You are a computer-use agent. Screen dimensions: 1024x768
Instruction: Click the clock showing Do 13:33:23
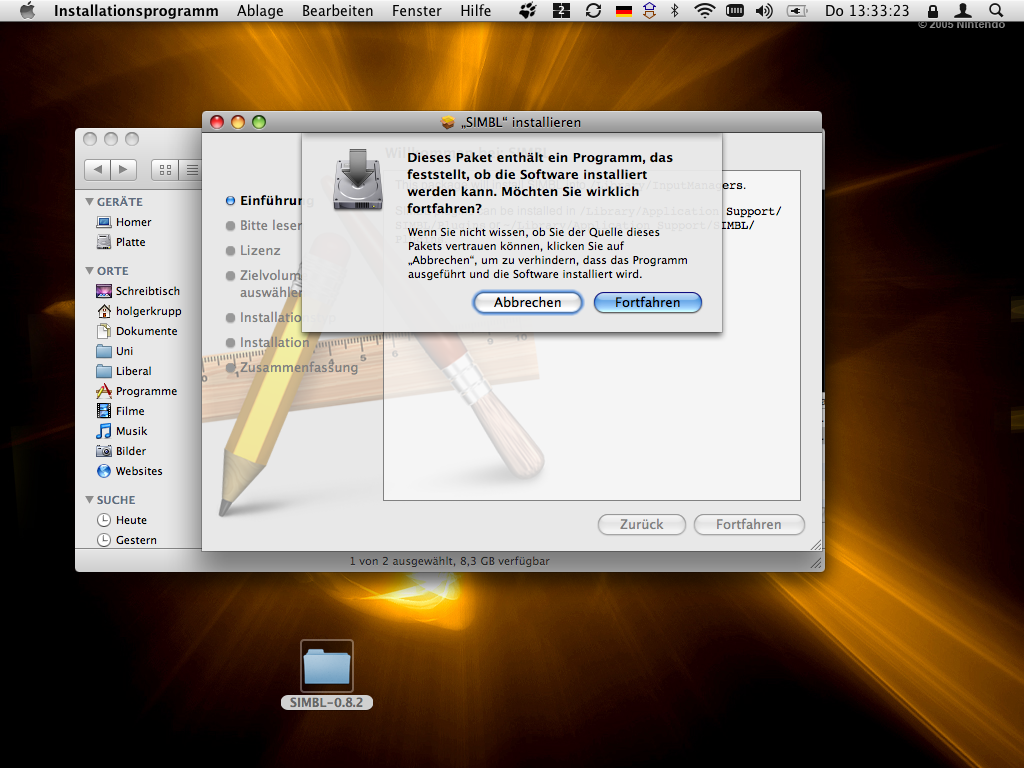click(x=867, y=11)
